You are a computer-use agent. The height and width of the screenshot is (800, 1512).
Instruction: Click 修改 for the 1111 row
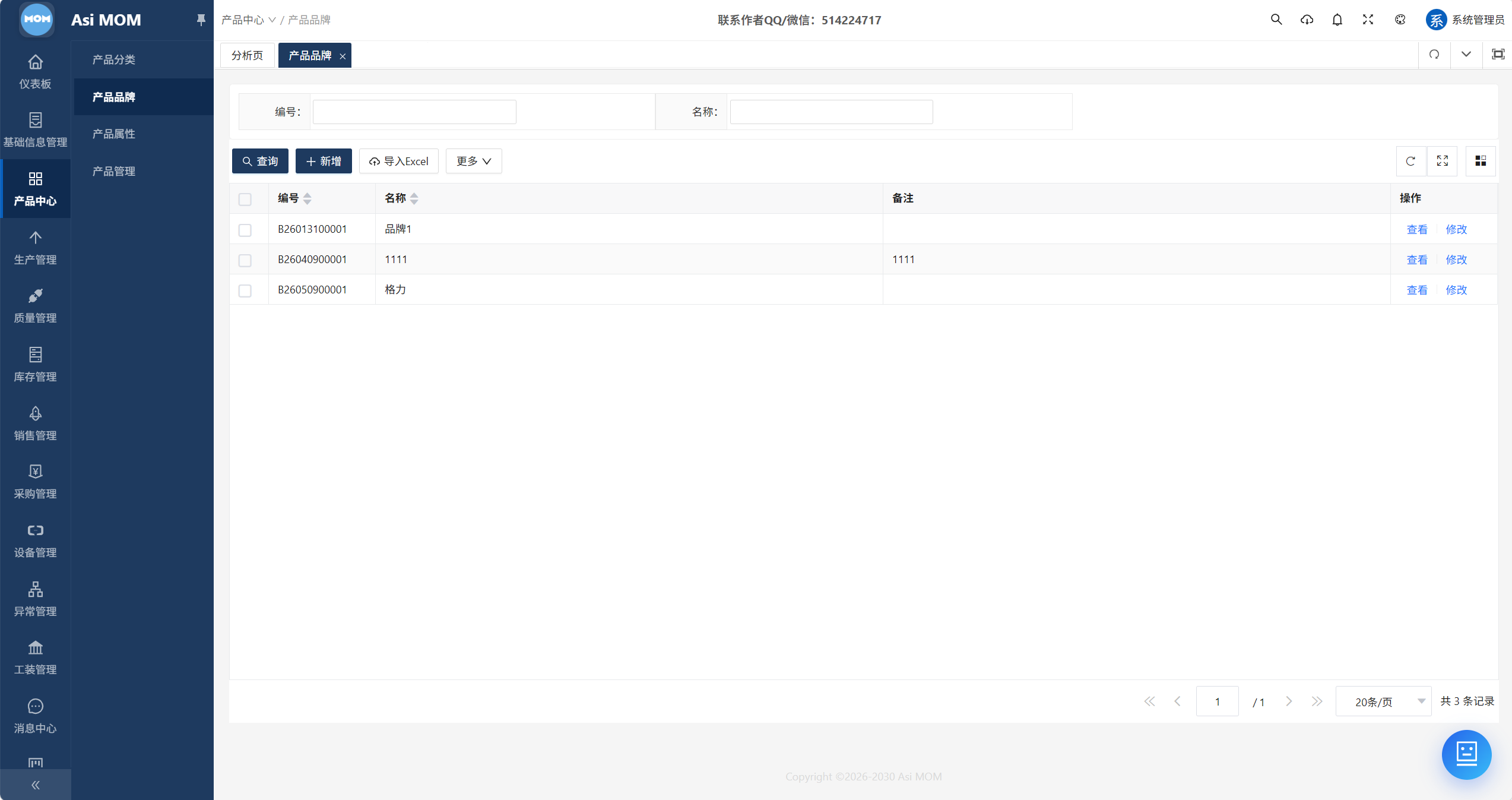pos(1456,260)
